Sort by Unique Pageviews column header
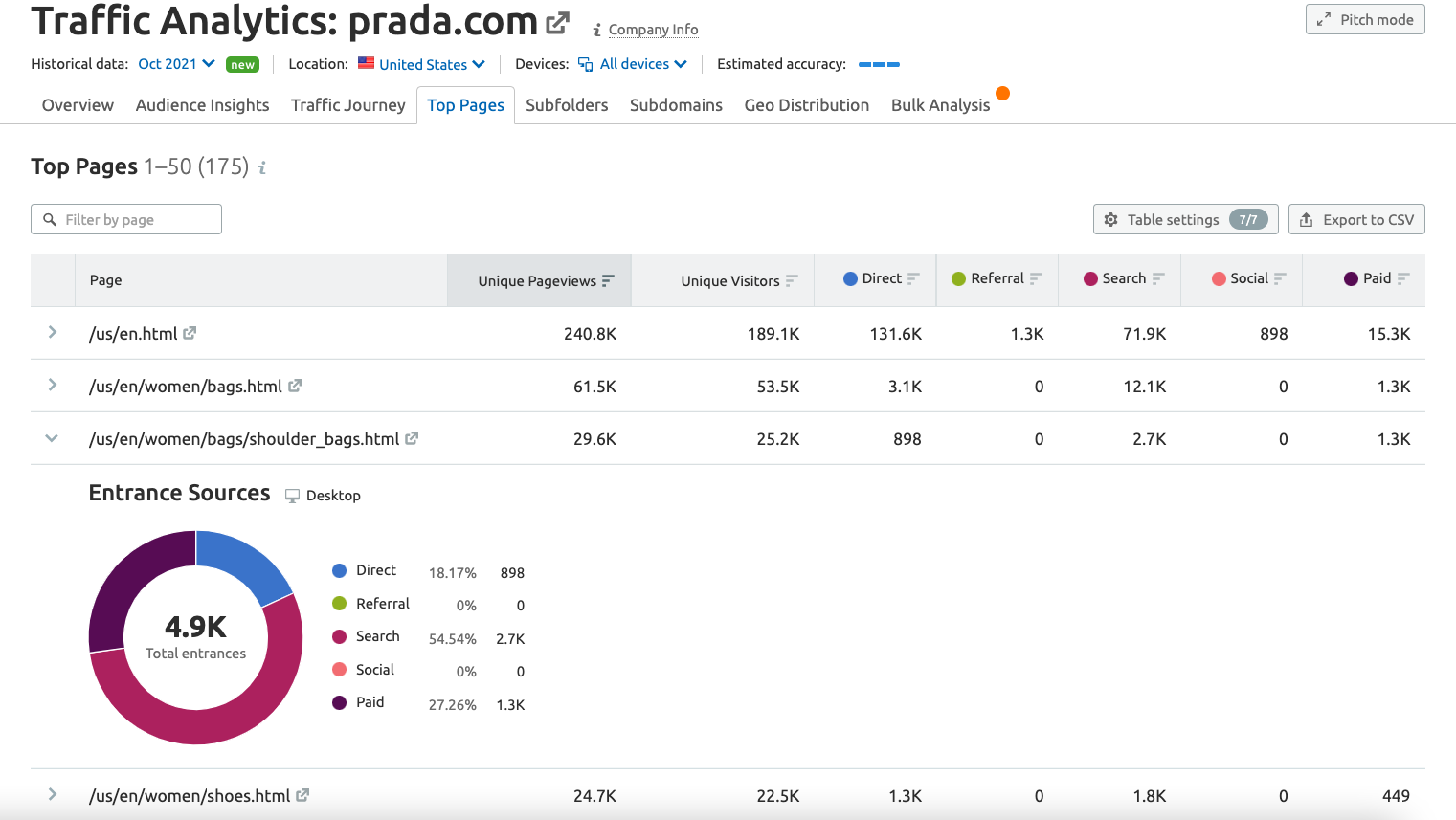Image resolution: width=1456 pixels, height=820 pixels. (x=537, y=280)
